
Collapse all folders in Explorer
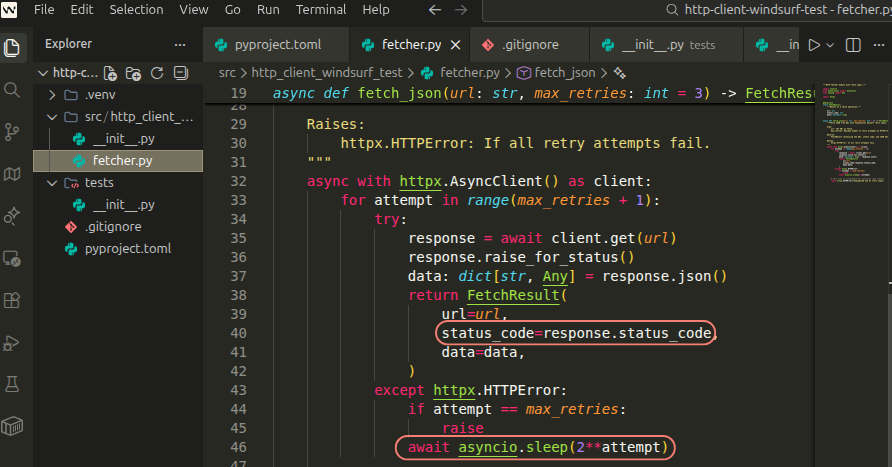[181, 73]
